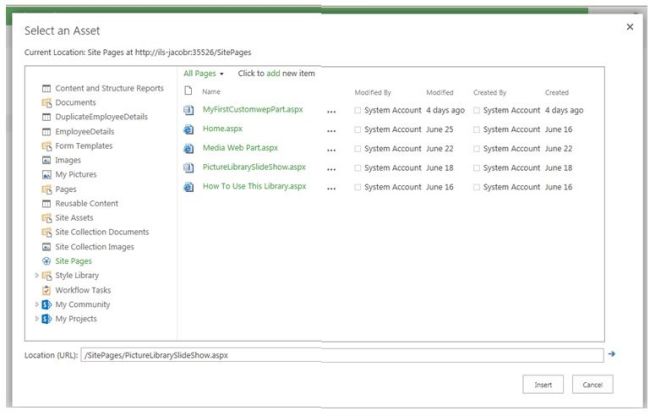Select the PictureLibrarySlideShow.aspx link
650x416 pixels.
pos(254,167)
